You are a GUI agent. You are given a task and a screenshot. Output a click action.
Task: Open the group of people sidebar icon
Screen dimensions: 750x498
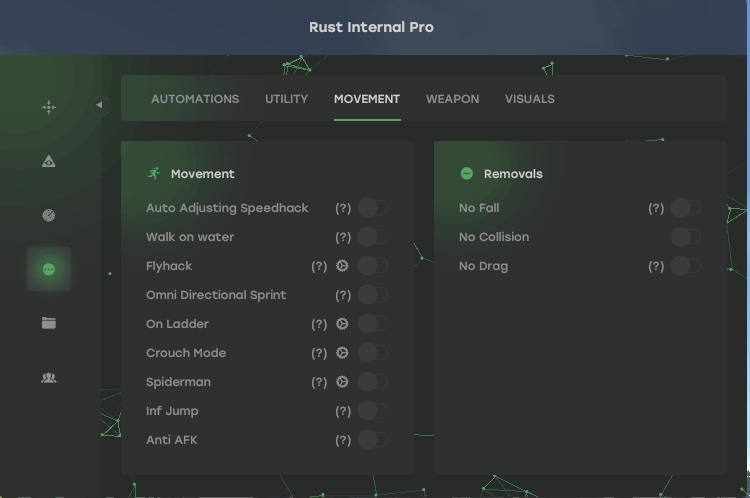pyautogui.click(x=49, y=378)
